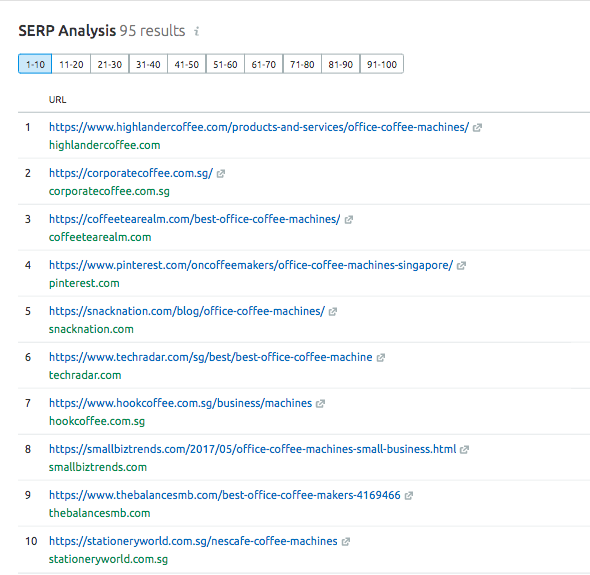Screen dimensions: 590x575
Task: Click the green hookcoffee.com.sg domain
Action: [x=97, y=421]
